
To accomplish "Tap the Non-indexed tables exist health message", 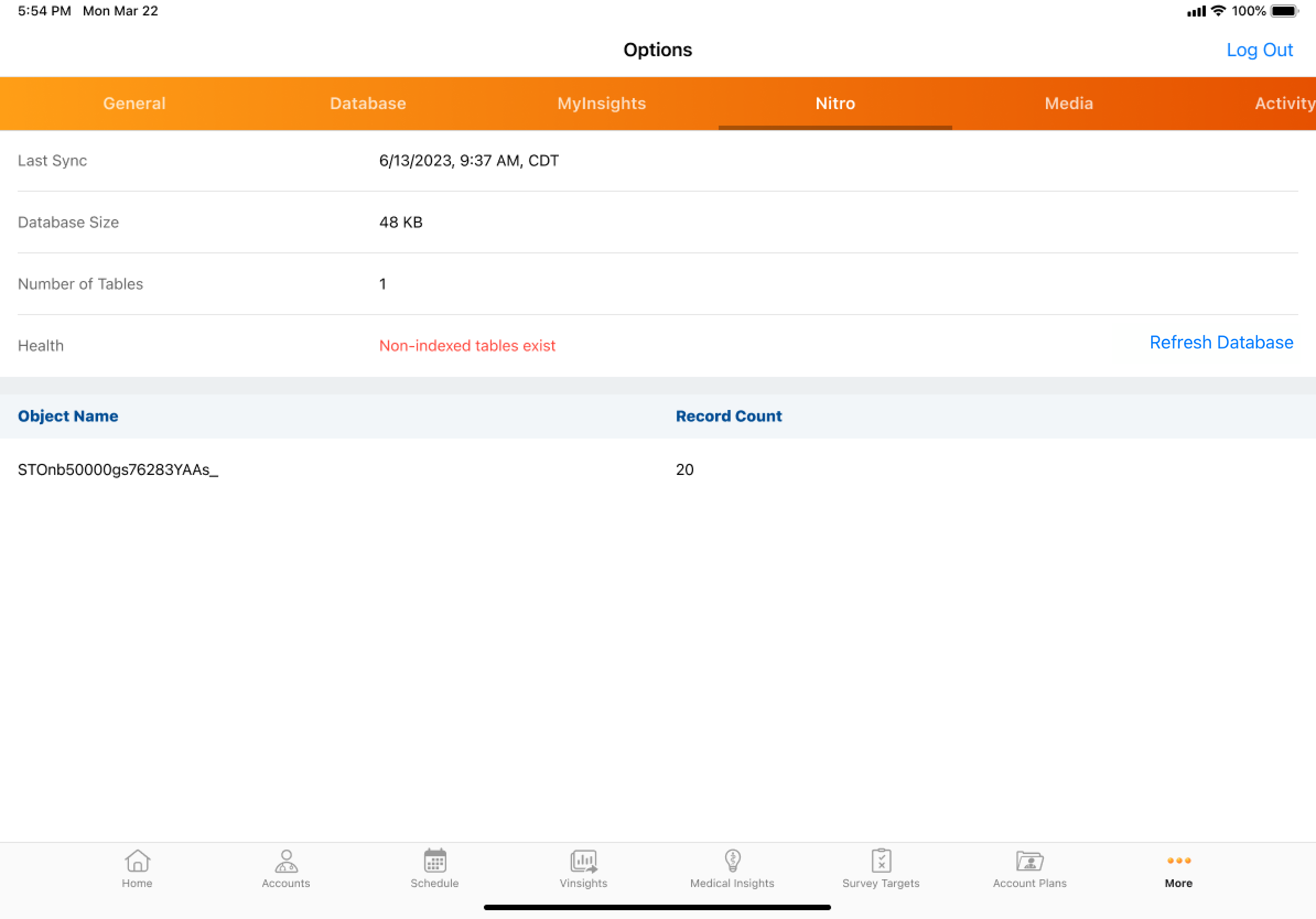I will [467, 345].
